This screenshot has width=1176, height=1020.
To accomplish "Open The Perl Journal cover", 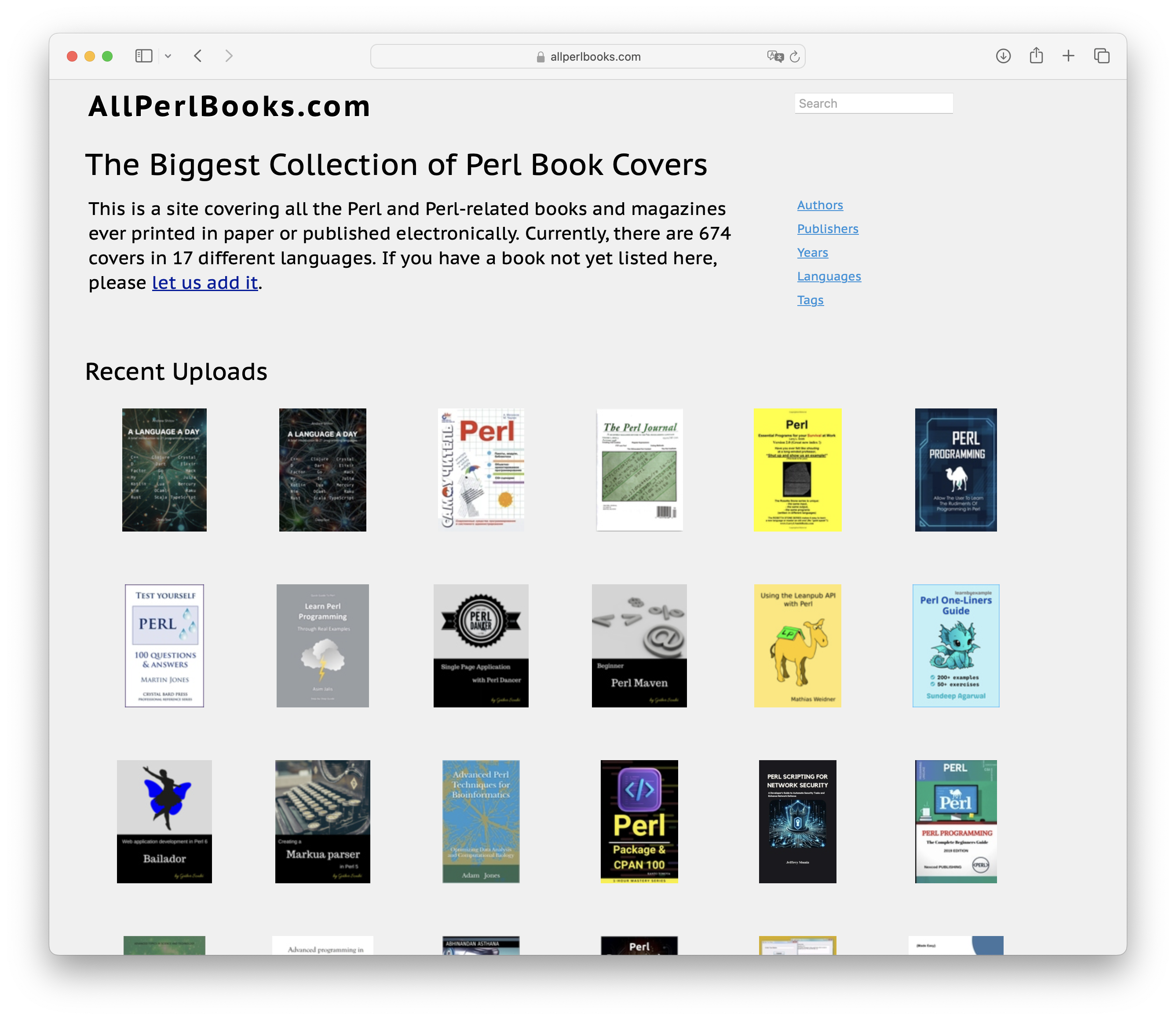I will [x=639, y=470].
